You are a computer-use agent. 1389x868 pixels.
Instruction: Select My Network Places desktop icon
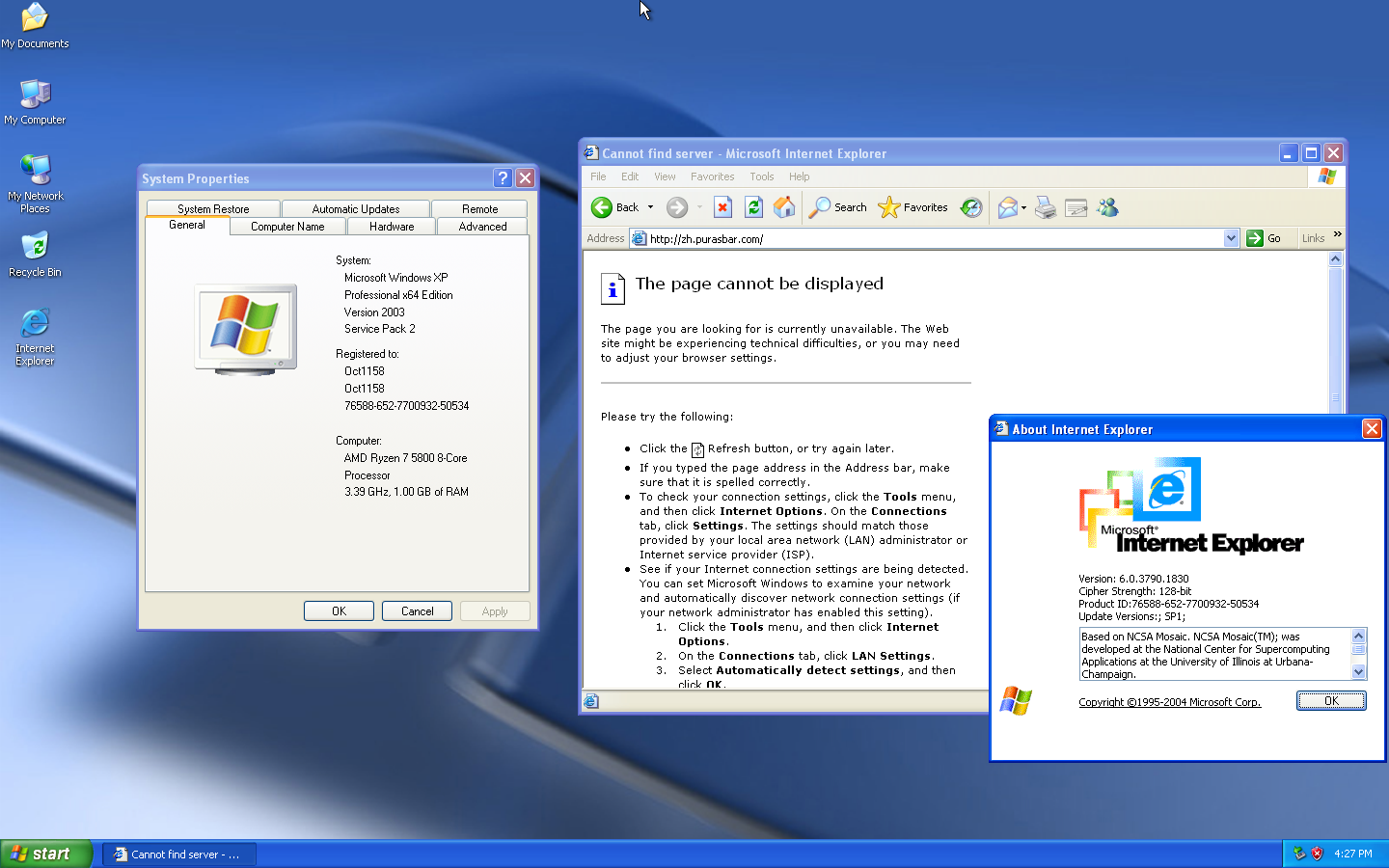point(35,183)
